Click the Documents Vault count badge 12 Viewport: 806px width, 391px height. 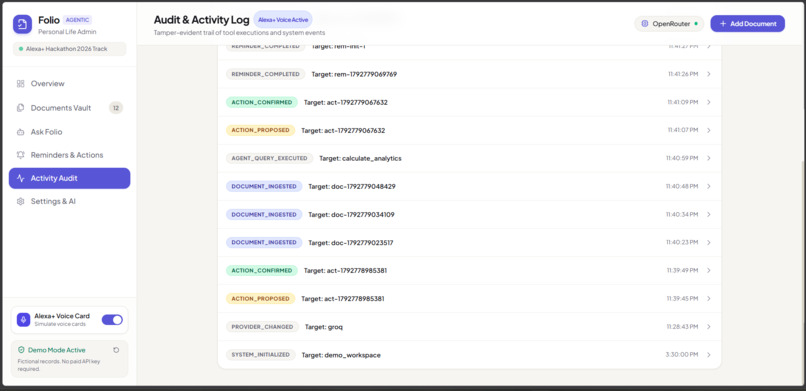pyautogui.click(x=116, y=108)
